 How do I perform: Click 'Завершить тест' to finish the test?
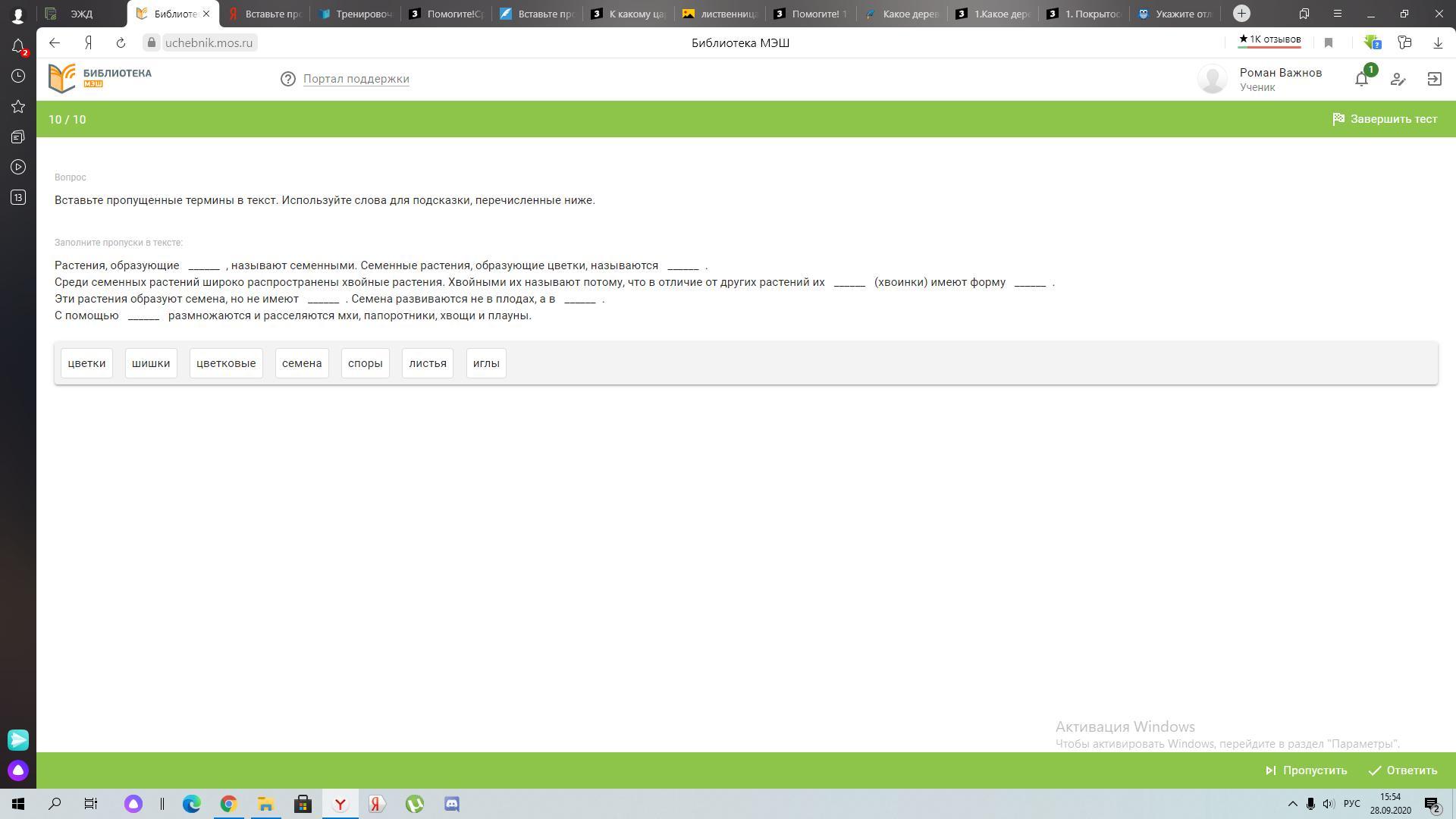[1385, 119]
